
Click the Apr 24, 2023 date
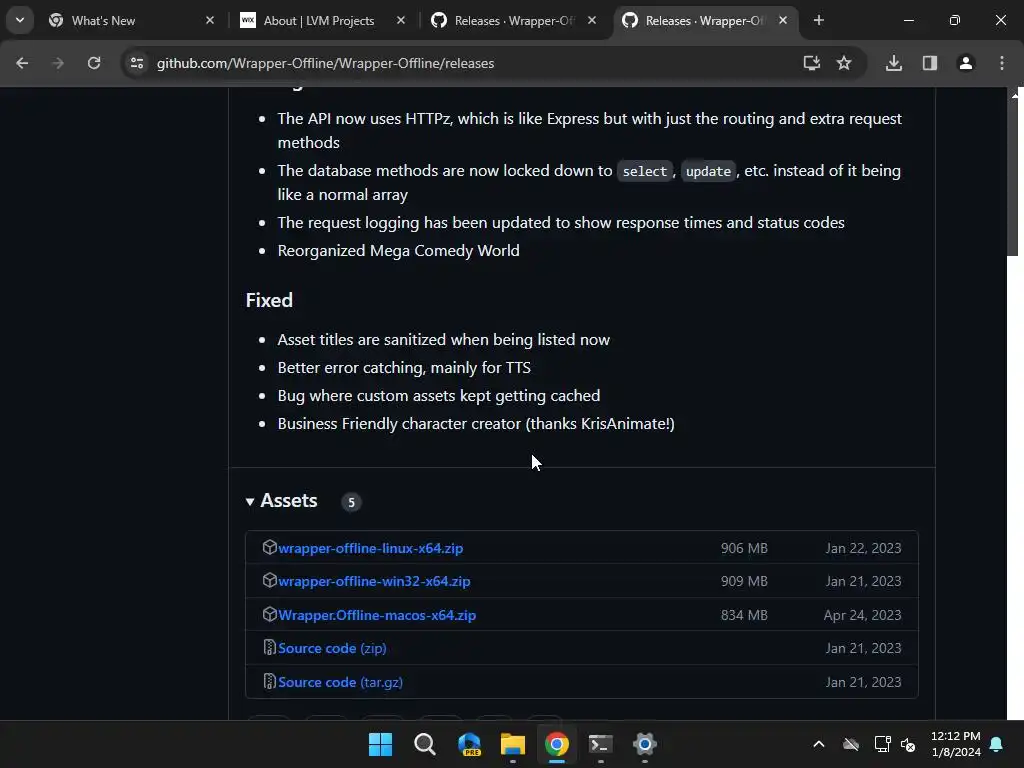pos(862,615)
